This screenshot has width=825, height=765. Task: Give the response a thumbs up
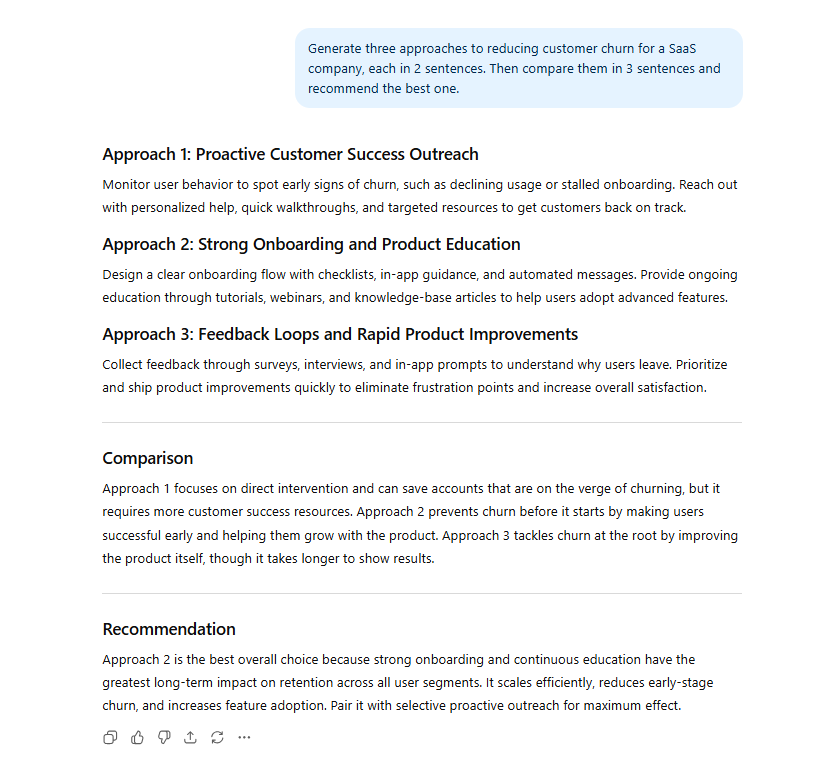coord(137,738)
